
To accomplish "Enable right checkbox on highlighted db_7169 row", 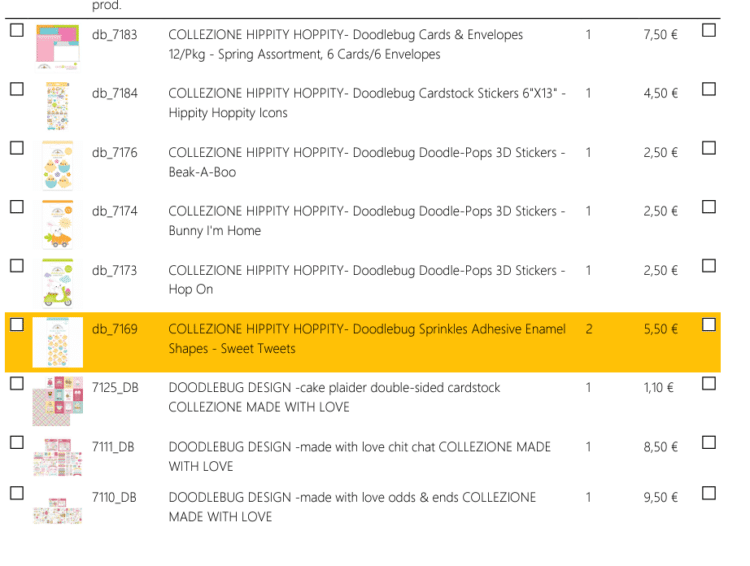I will (x=709, y=324).
